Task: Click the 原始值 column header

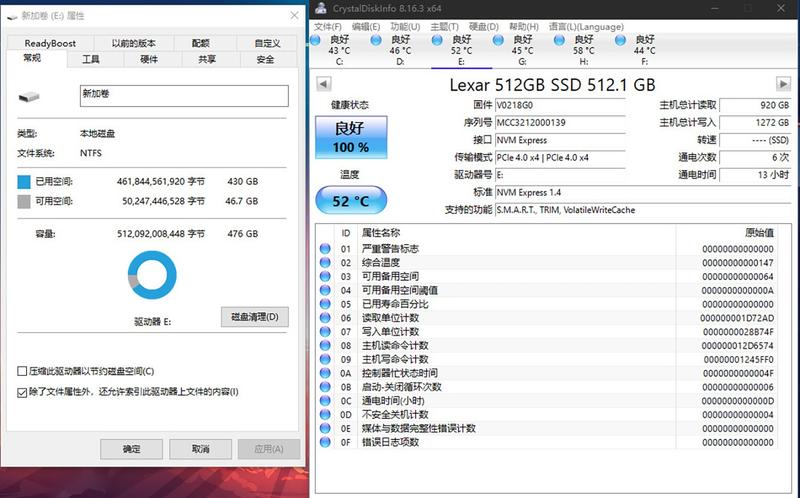Action: 727,233
